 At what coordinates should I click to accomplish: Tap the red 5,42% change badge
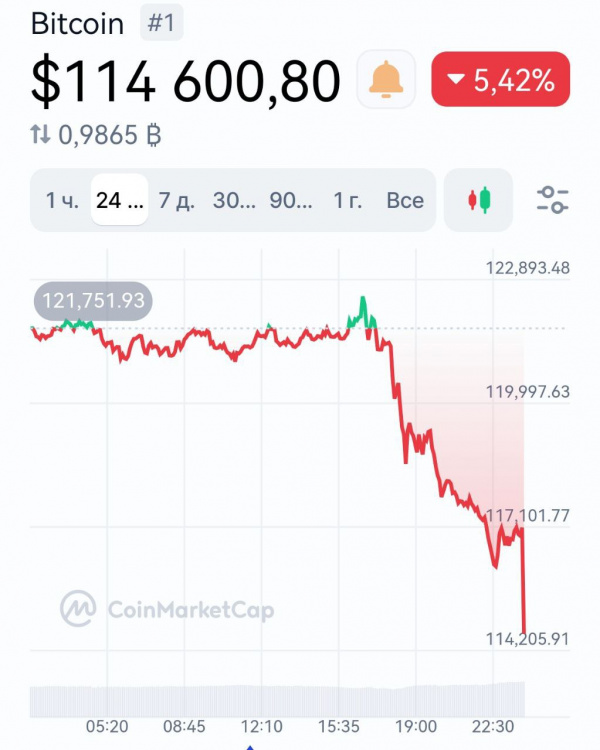[500, 80]
